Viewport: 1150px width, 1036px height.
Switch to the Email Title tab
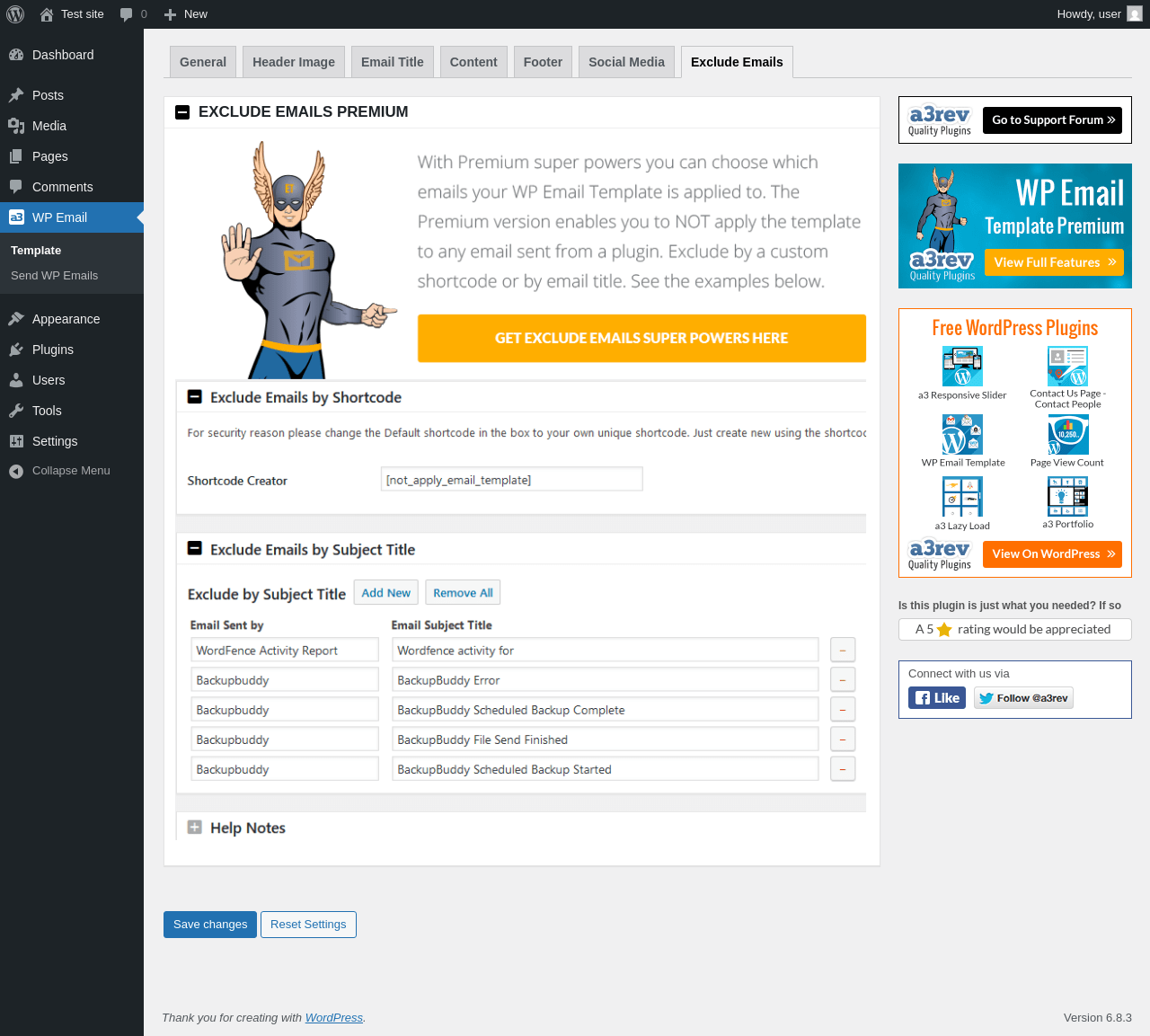click(393, 62)
